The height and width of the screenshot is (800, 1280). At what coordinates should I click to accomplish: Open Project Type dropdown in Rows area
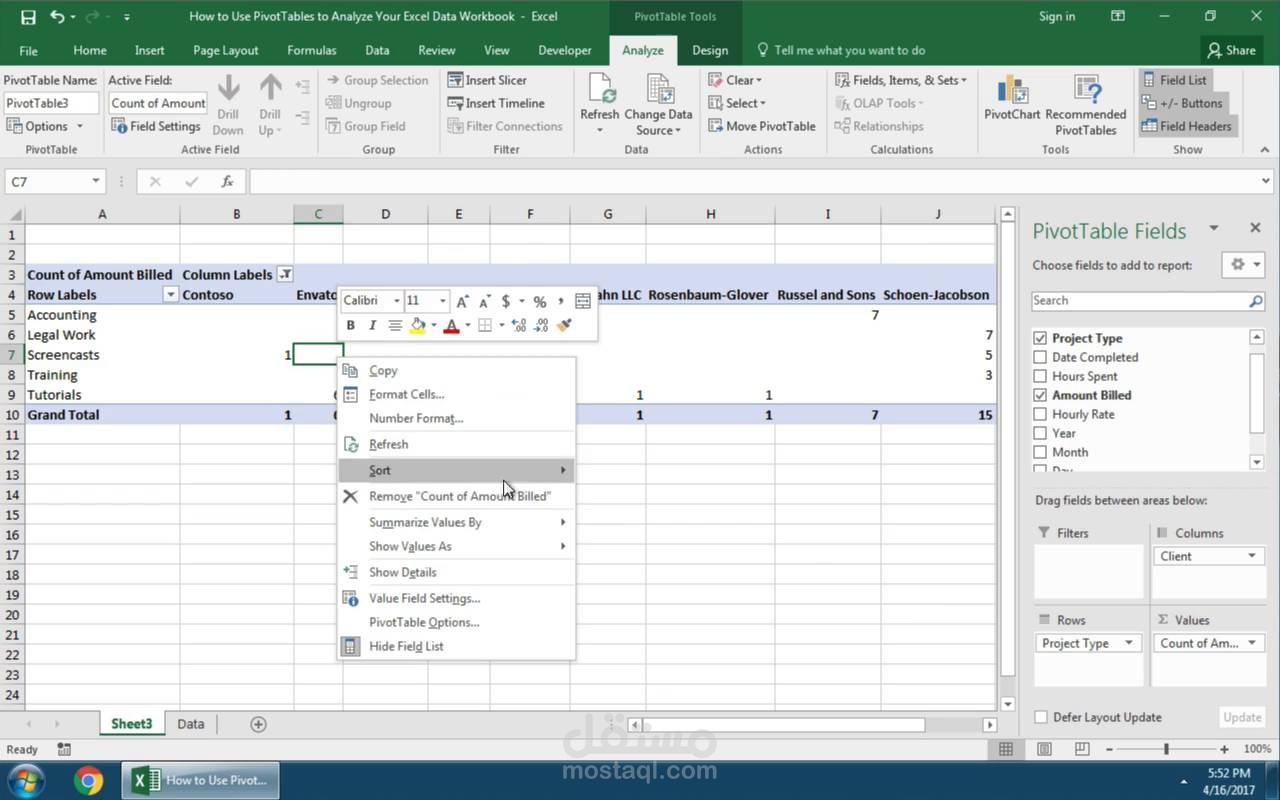(x=1129, y=643)
